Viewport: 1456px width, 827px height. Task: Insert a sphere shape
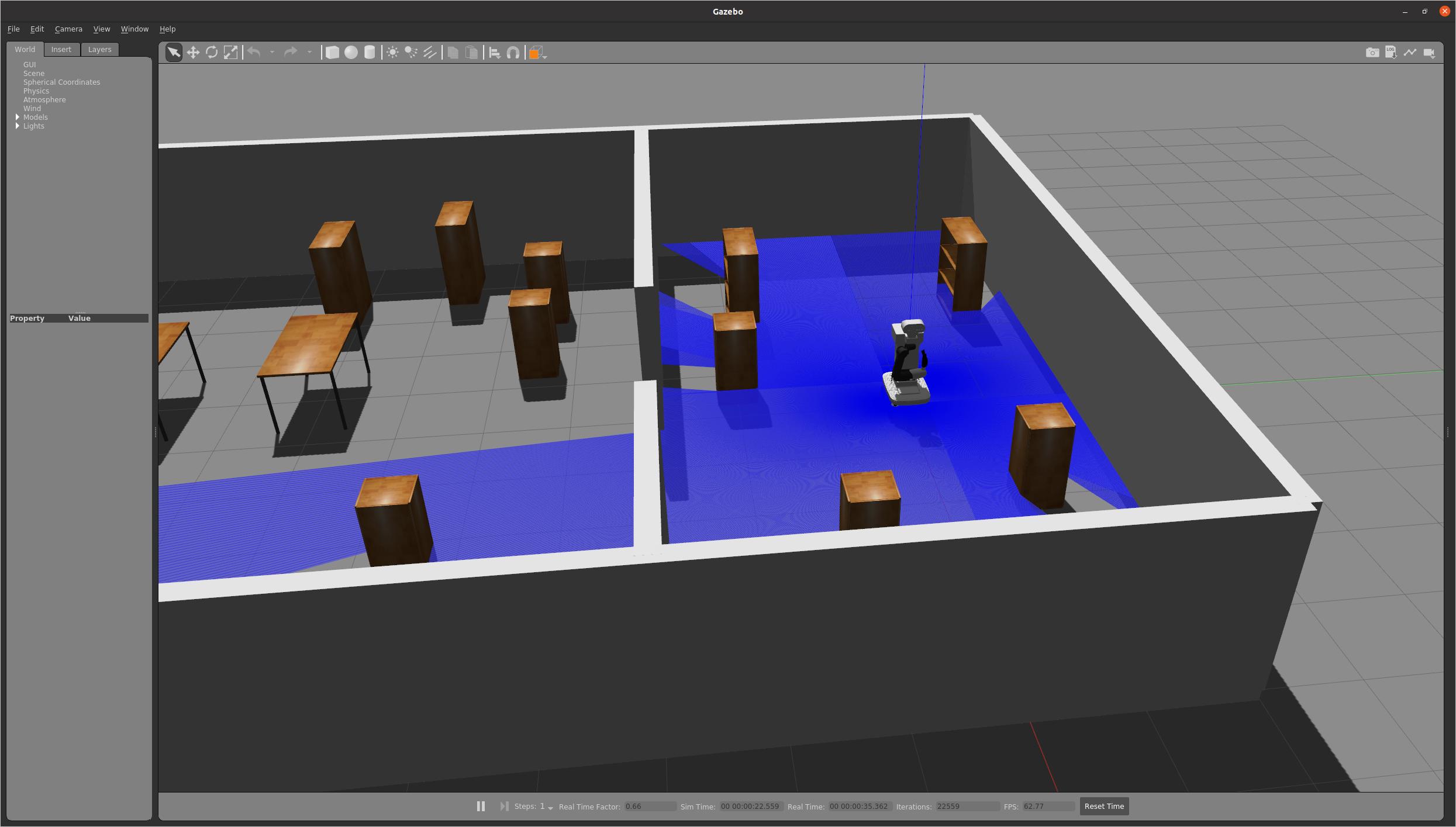coord(351,53)
